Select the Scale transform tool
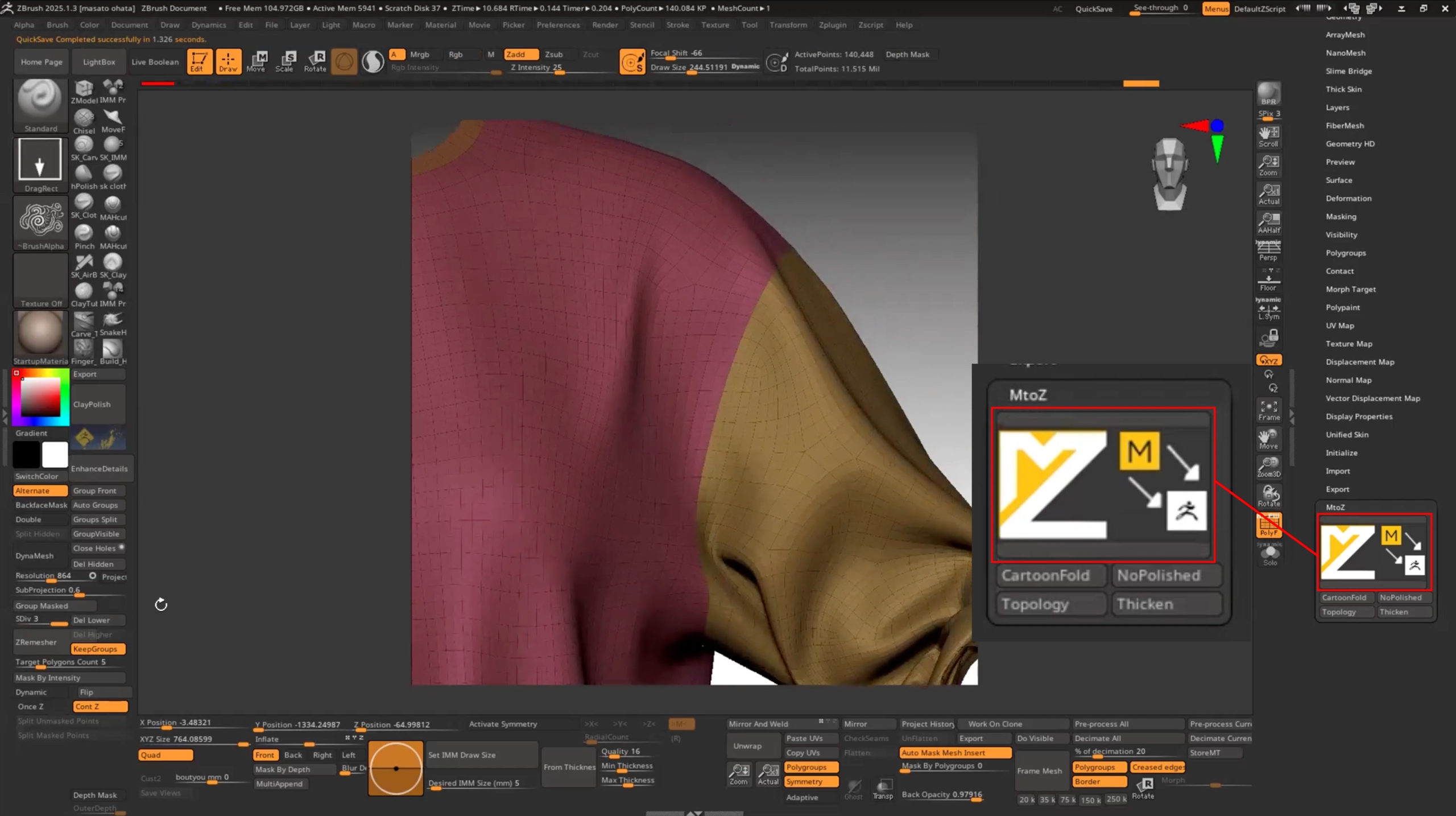 (284, 61)
